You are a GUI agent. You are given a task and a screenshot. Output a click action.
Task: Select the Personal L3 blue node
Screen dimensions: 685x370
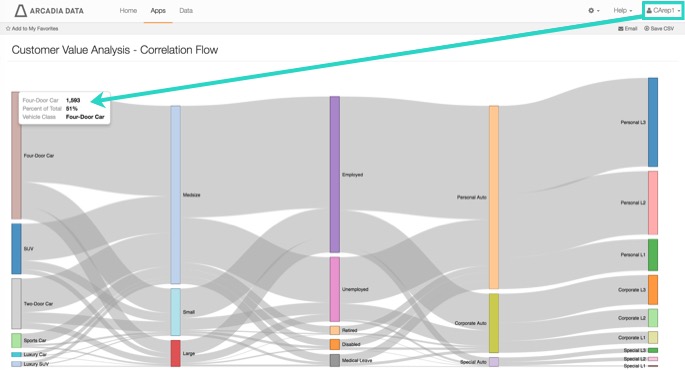[653, 122]
